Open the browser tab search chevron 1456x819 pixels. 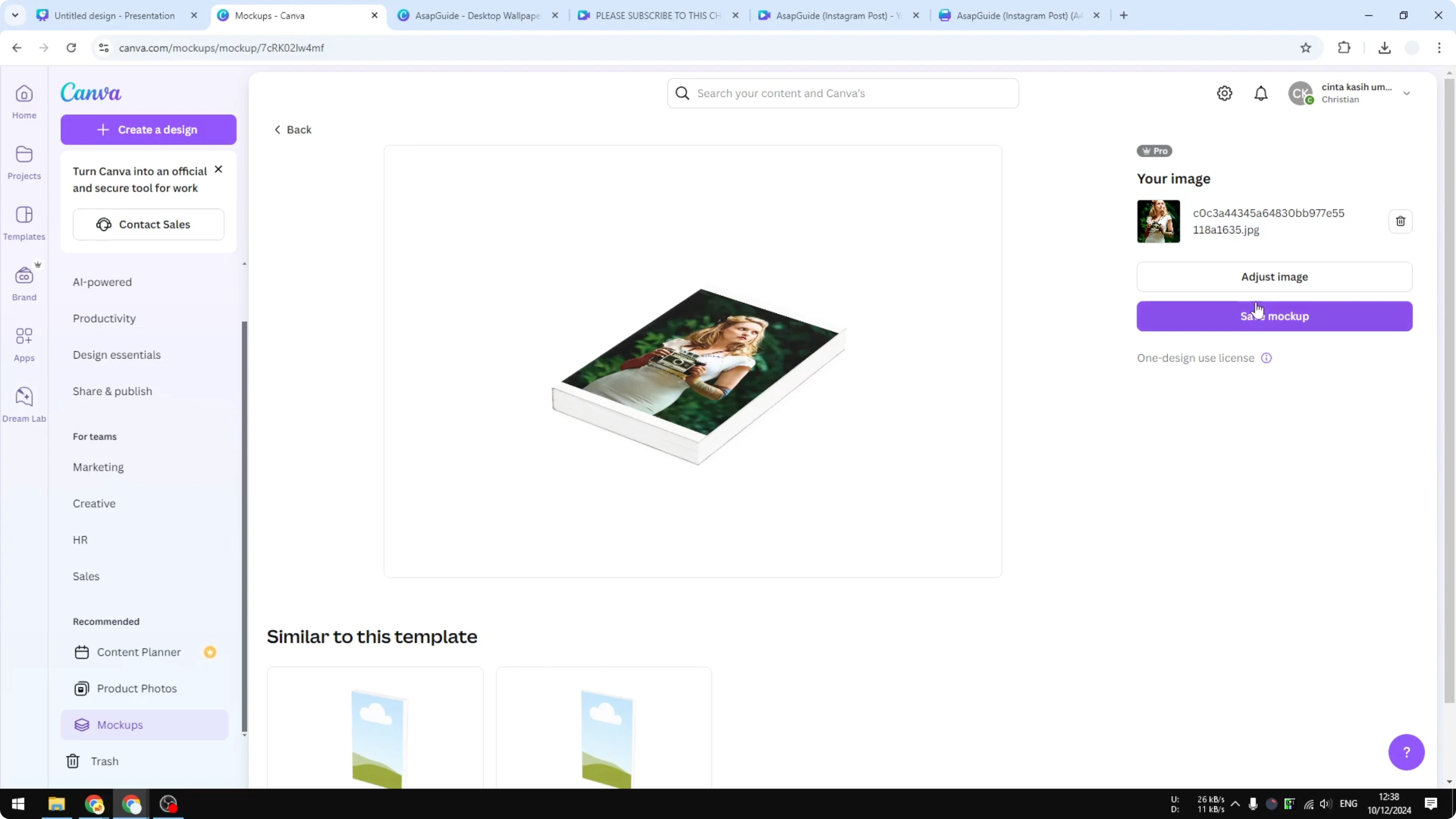[15, 15]
